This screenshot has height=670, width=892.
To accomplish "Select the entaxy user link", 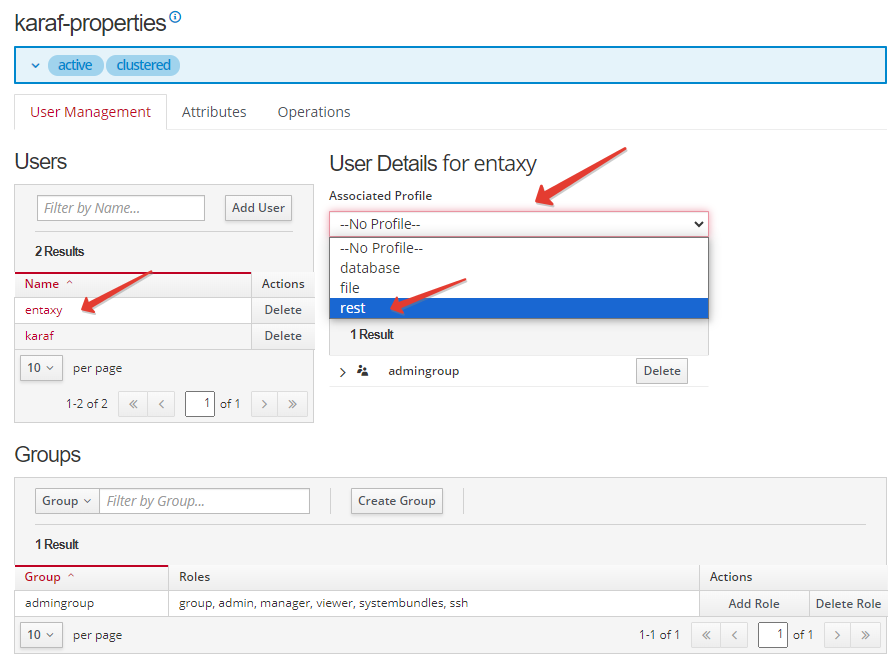I will click(44, 310).
